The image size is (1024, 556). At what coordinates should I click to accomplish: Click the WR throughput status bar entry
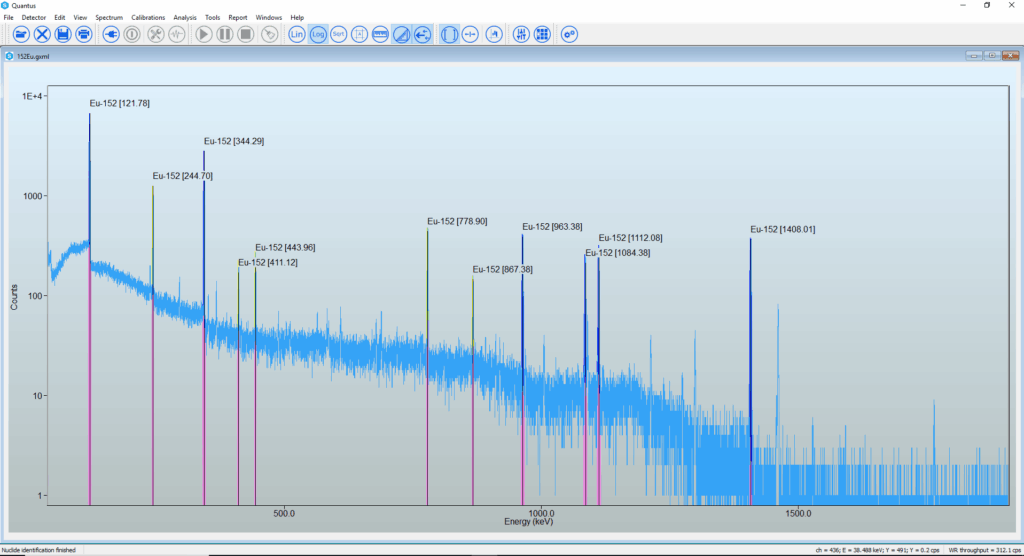coord(984,550)
